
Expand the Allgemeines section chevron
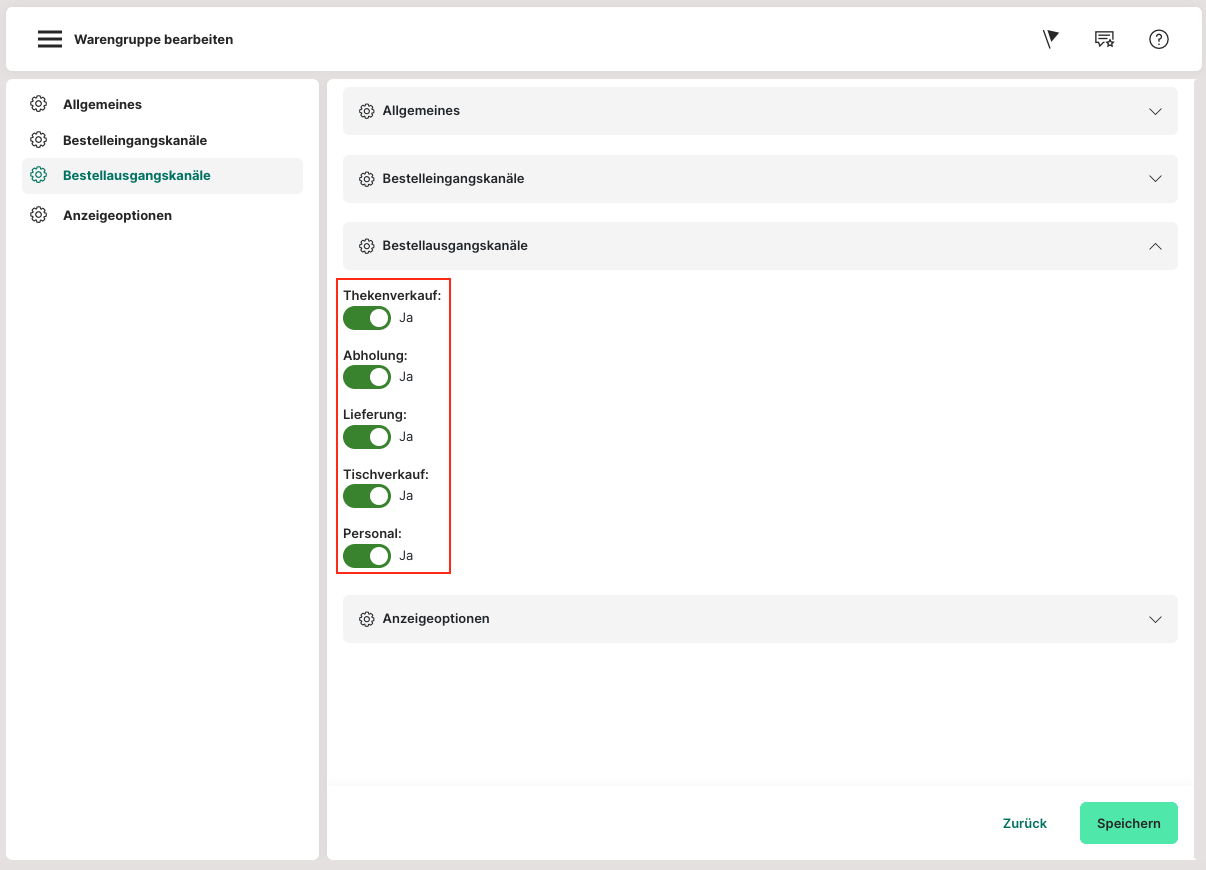[x=1155, y=111]
